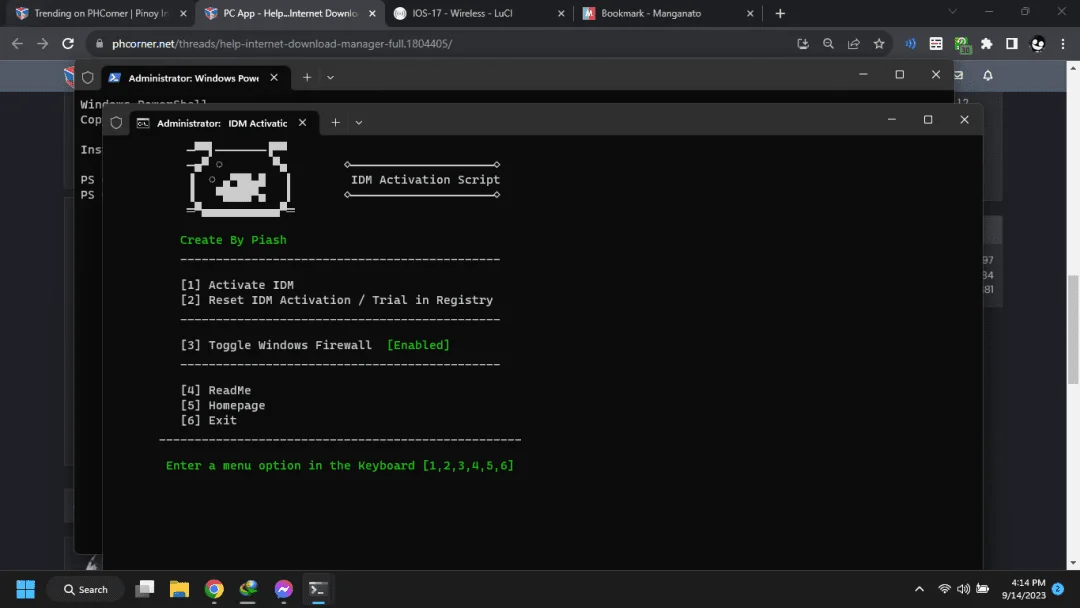Select the Administrator: IDM Activation tab

(x=222, y=123)
